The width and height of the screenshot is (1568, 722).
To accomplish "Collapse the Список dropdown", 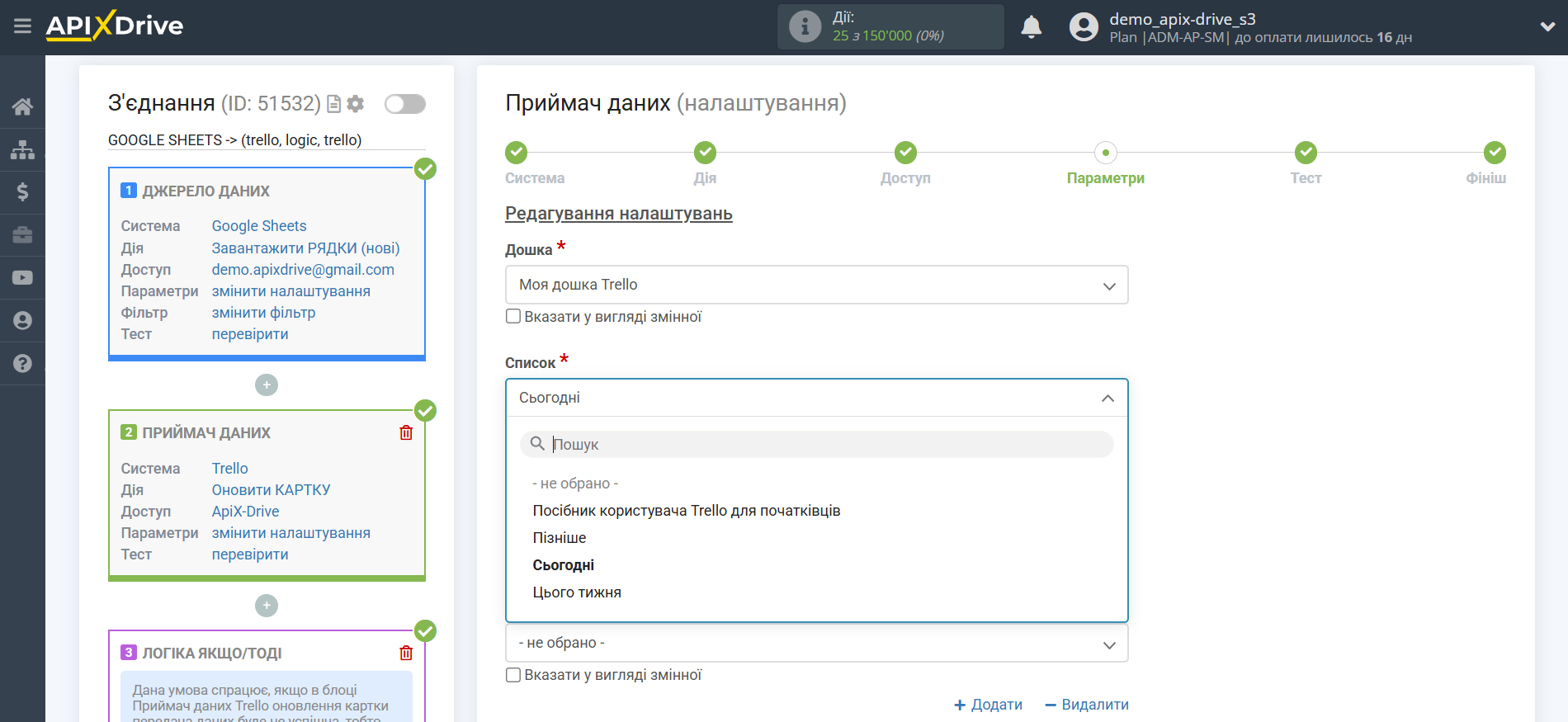I will coord(816,398).
